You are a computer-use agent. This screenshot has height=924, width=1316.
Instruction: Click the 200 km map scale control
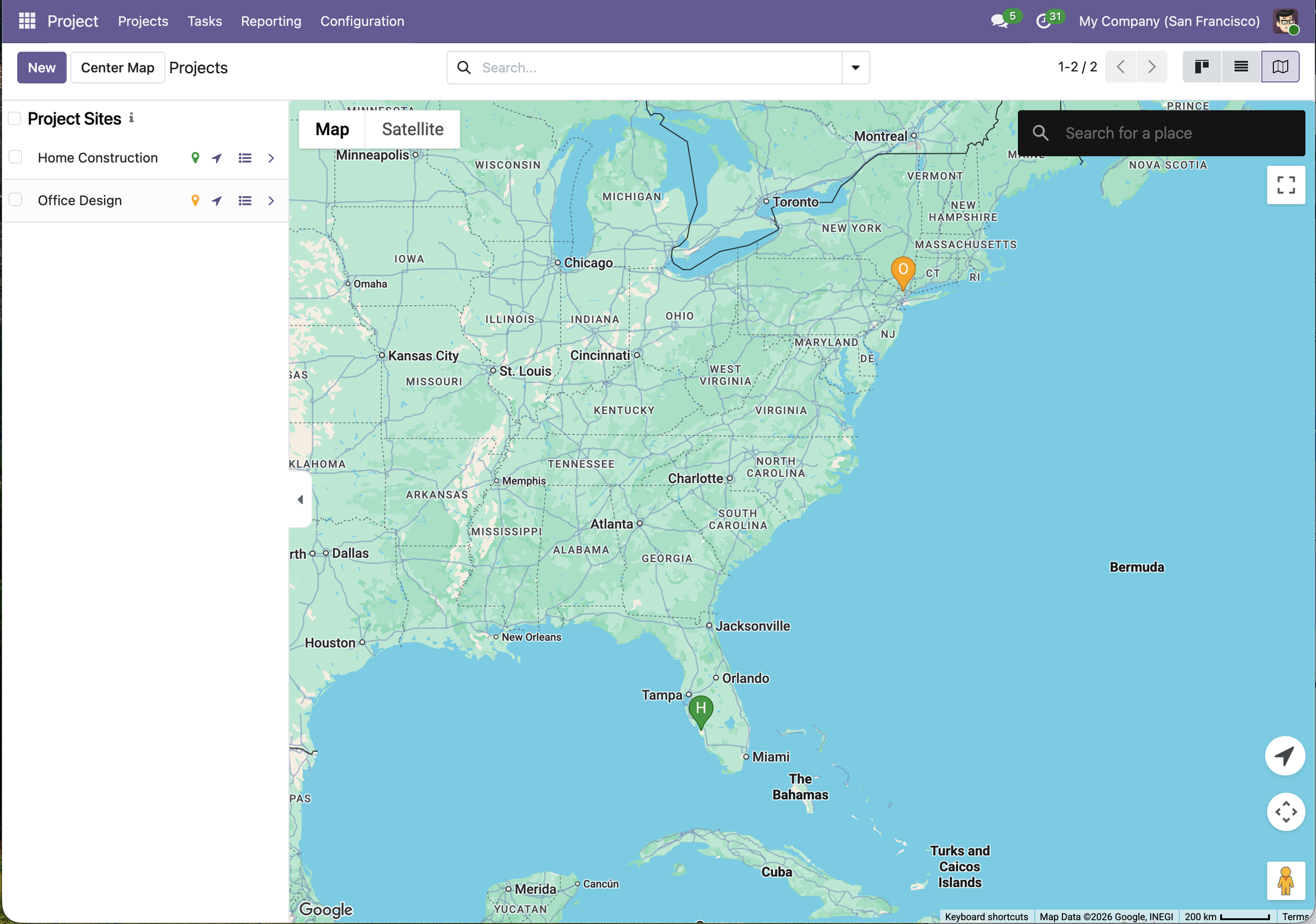pos(1227,916)
